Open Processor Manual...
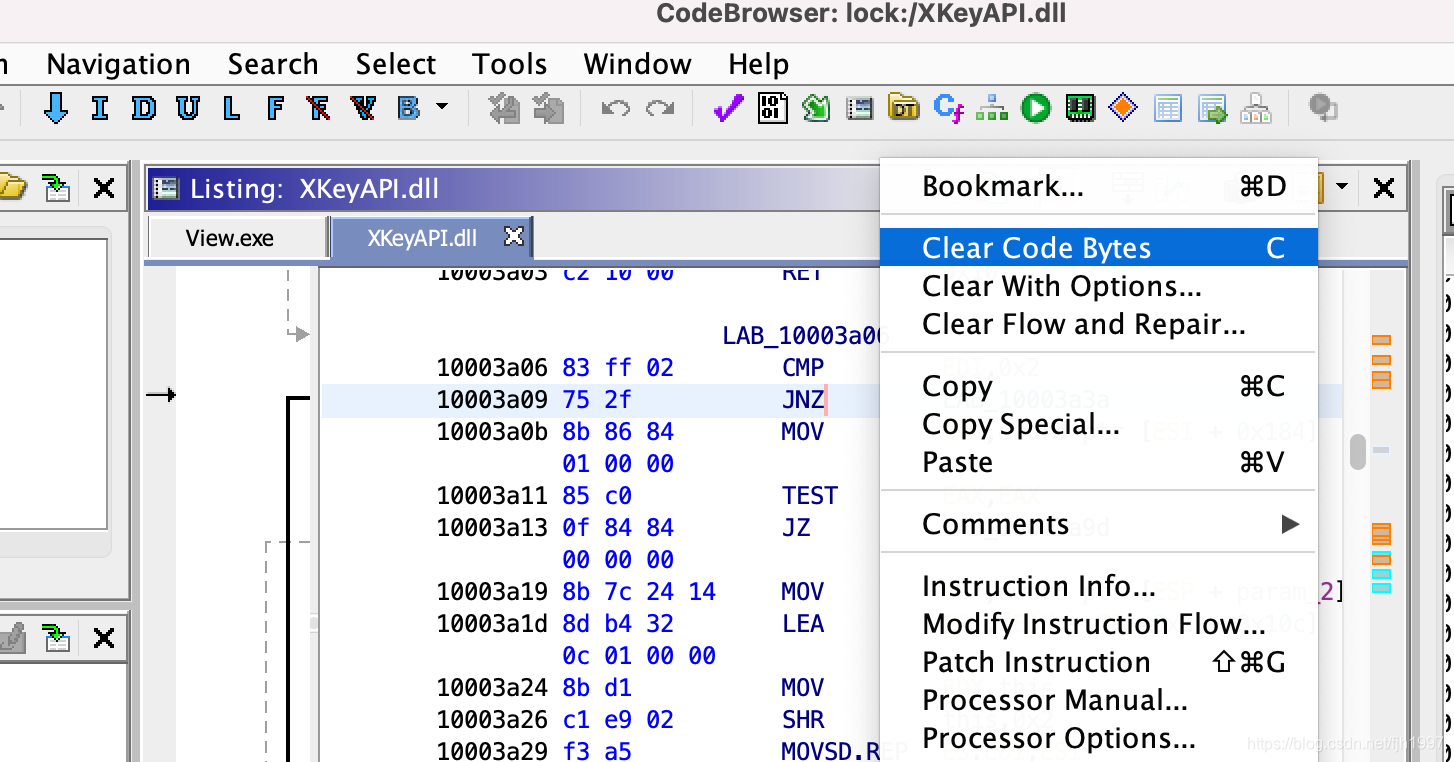 [1099, 700]
